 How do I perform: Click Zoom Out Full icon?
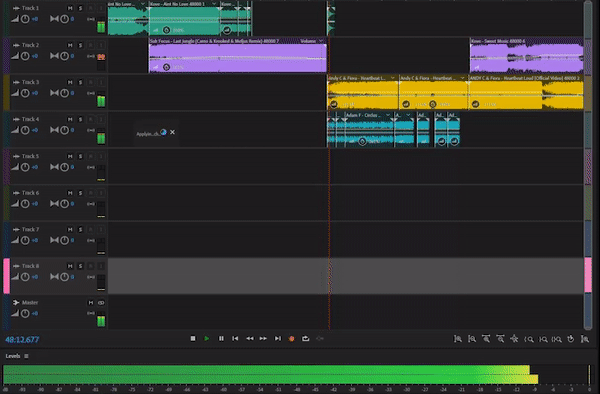514,339
